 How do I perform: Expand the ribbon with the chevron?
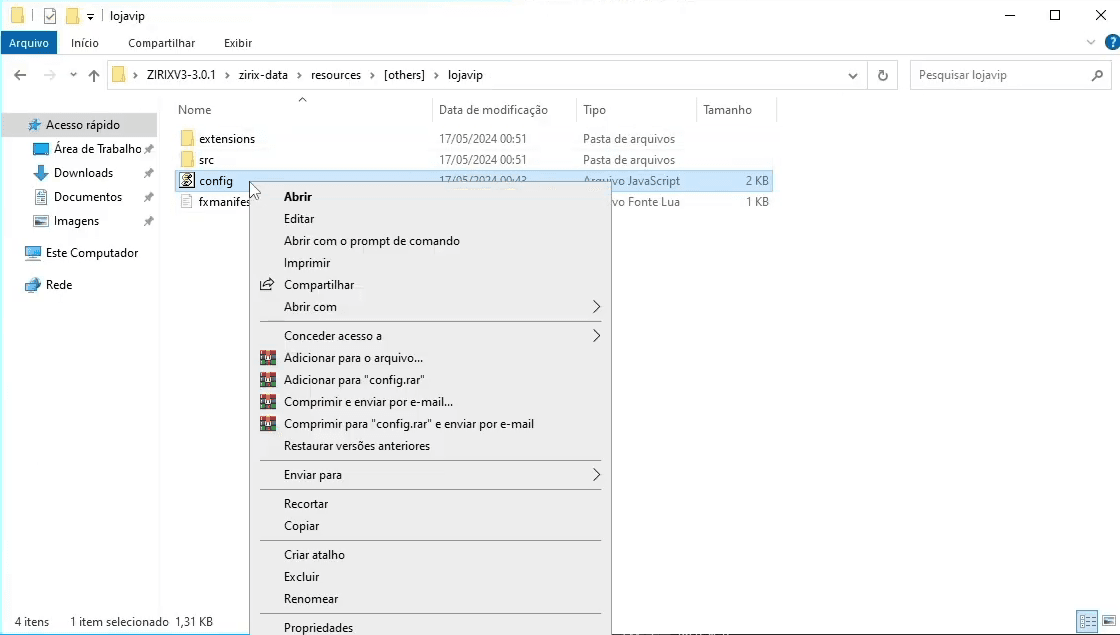[1091, 43]
